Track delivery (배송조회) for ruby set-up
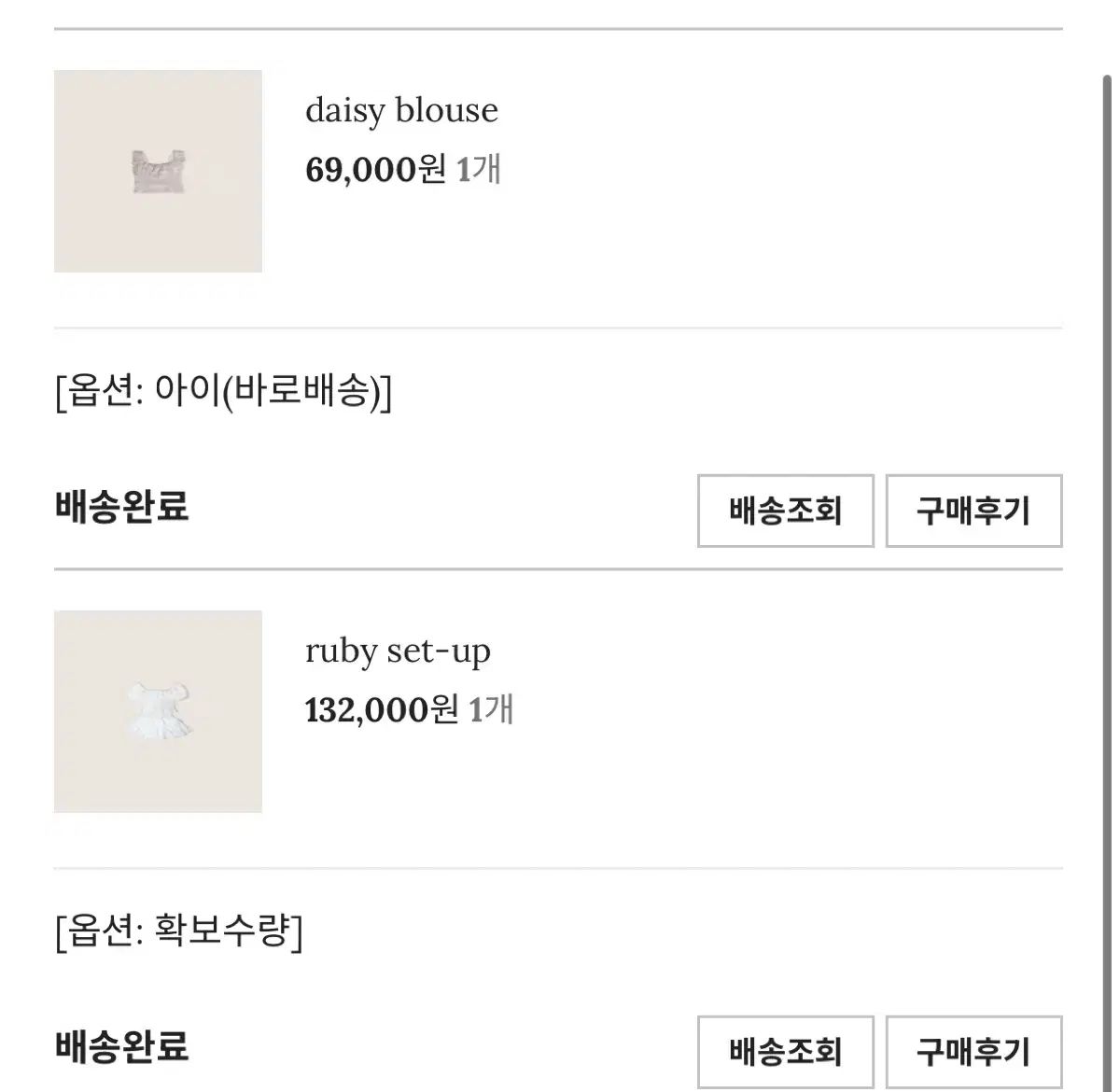 pos(785,1051)
